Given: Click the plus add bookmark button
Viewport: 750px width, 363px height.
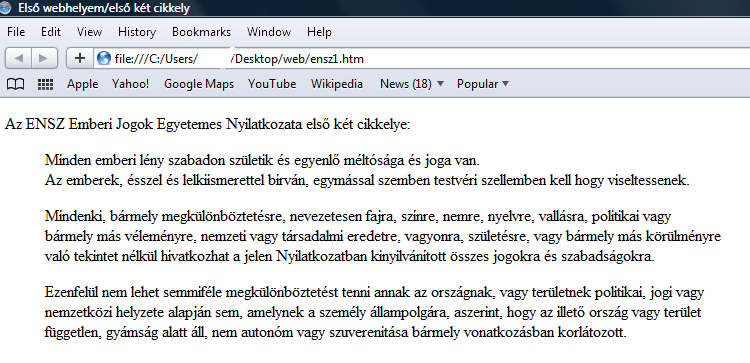Looking at the screenshot, I should point(80,58).
